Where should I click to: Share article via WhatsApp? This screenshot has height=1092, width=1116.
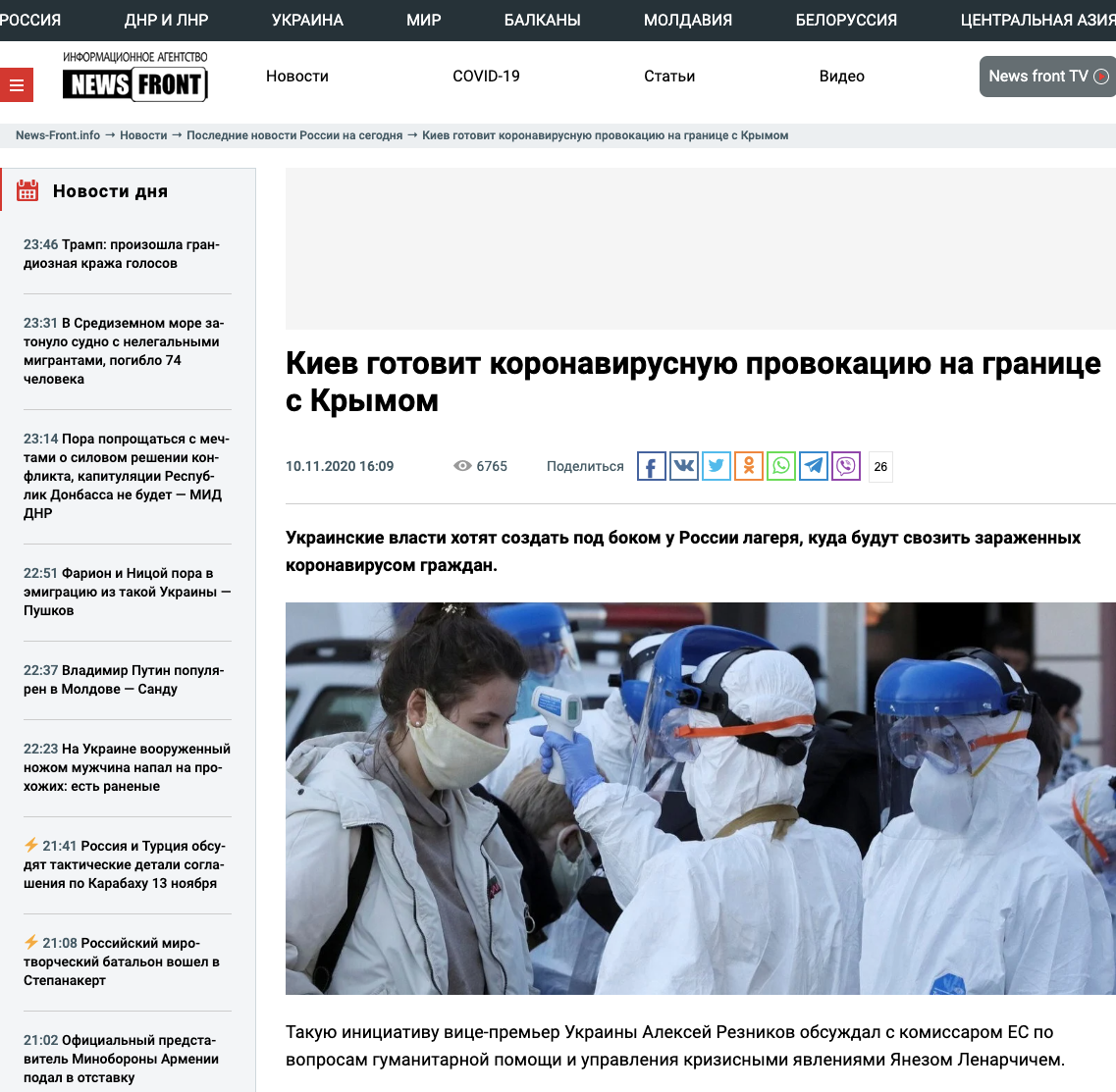coord(780,467)
